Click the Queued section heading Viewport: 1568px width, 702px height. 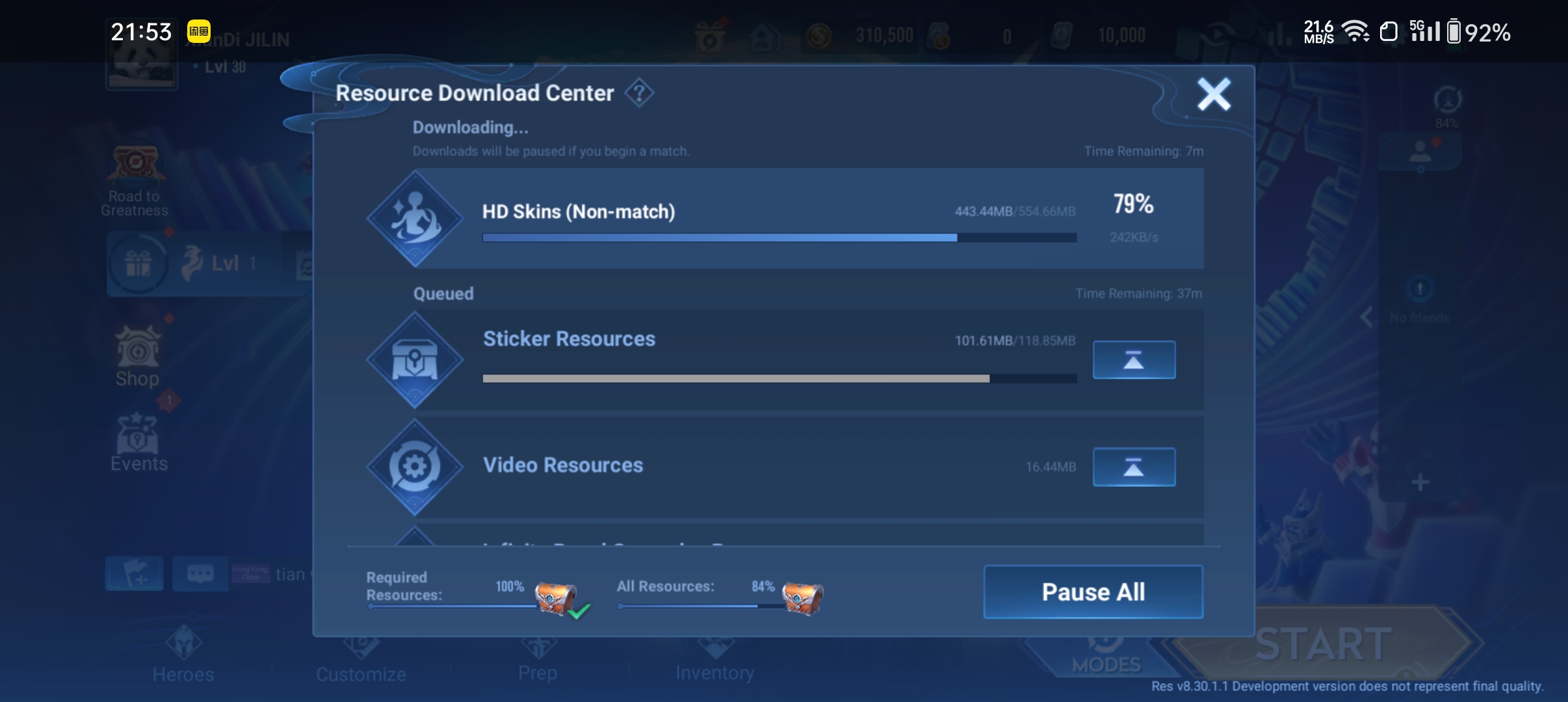click(443, 294)
